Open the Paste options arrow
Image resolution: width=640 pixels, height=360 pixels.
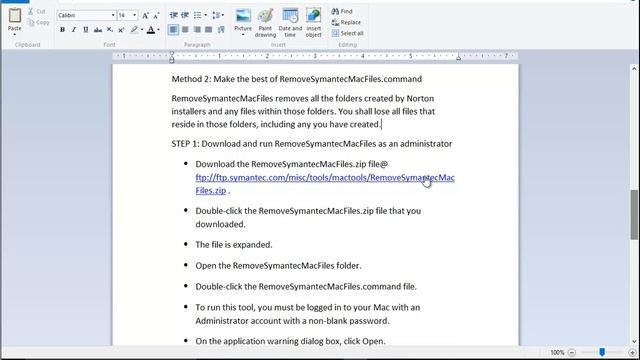tap(15, 34)
